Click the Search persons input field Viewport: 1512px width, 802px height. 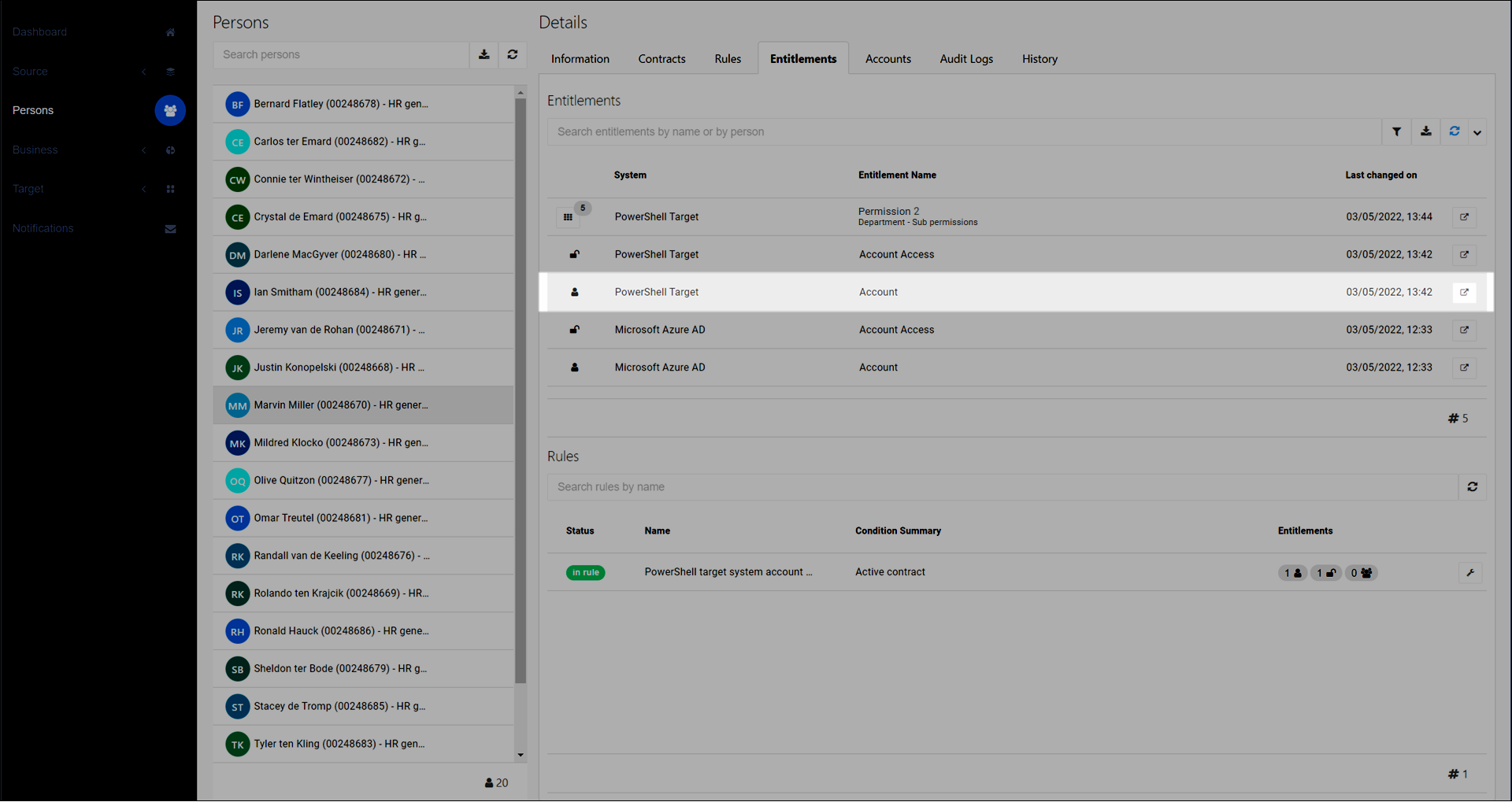340,55
